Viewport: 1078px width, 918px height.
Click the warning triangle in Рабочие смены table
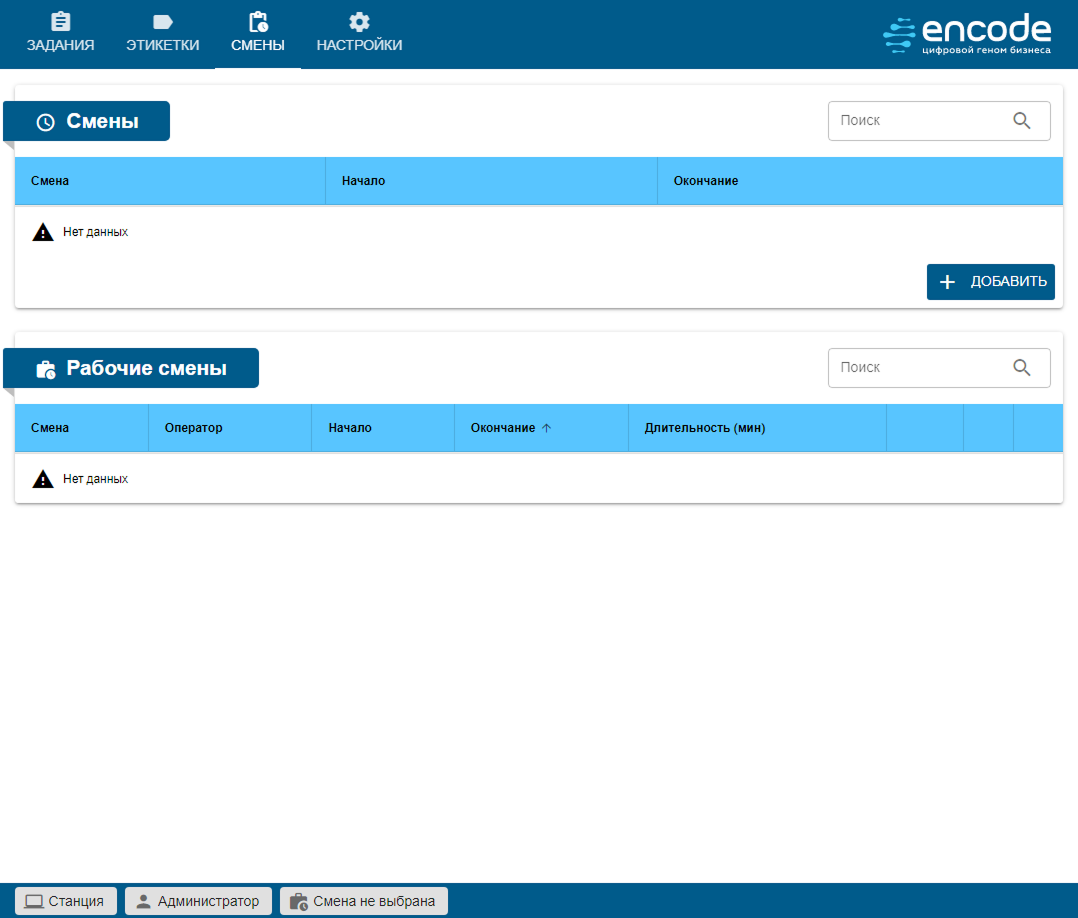42,479
